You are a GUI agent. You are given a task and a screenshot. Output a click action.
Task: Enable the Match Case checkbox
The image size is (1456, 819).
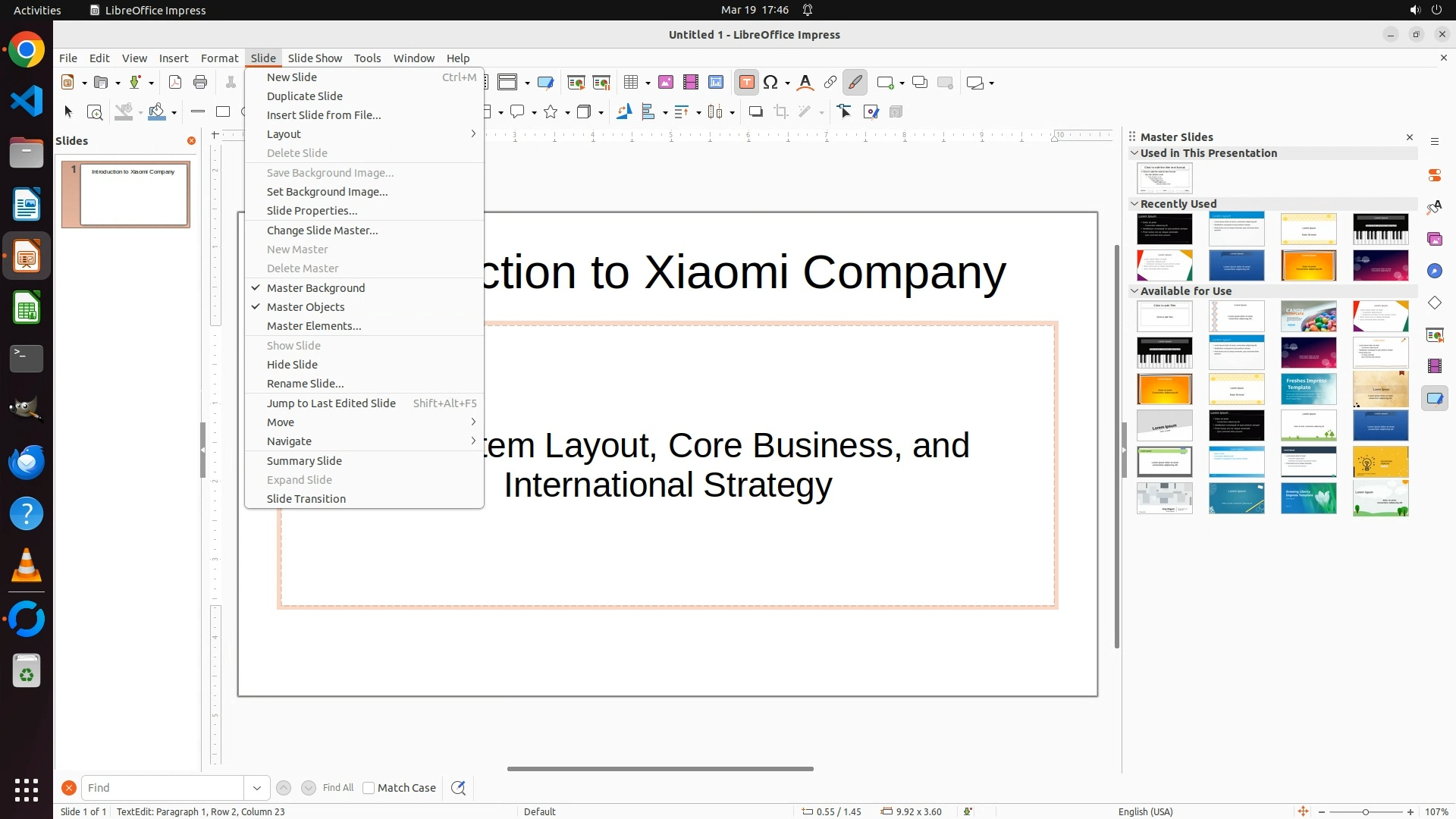click(369, 788)
